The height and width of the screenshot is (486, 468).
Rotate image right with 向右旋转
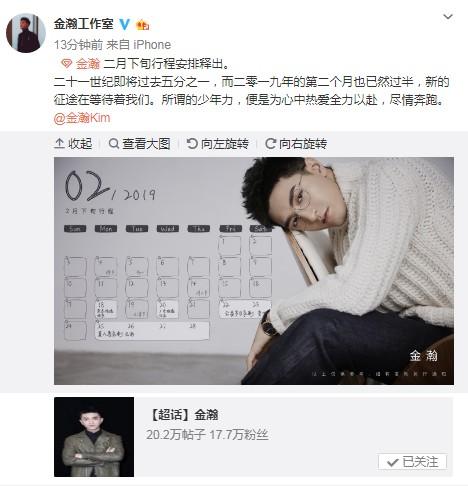point(296,144)
